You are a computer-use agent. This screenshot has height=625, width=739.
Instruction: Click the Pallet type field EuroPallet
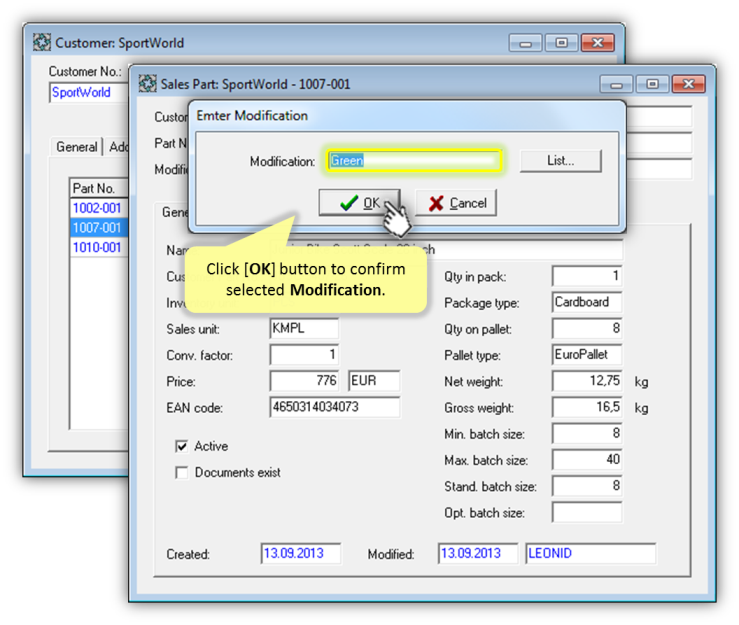[587, 354]
